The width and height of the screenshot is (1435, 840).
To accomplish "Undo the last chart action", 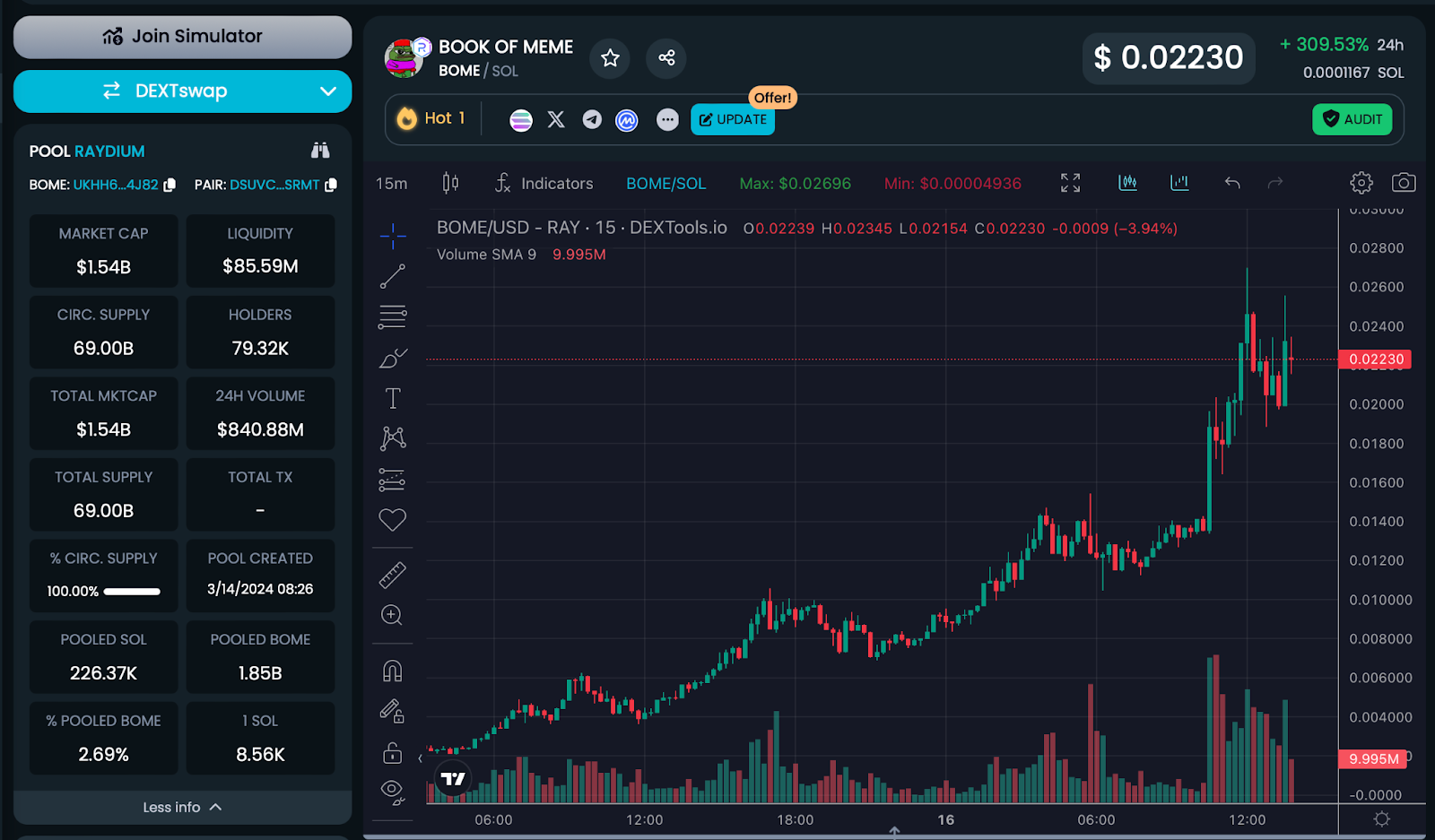I will pos(1232,183).
